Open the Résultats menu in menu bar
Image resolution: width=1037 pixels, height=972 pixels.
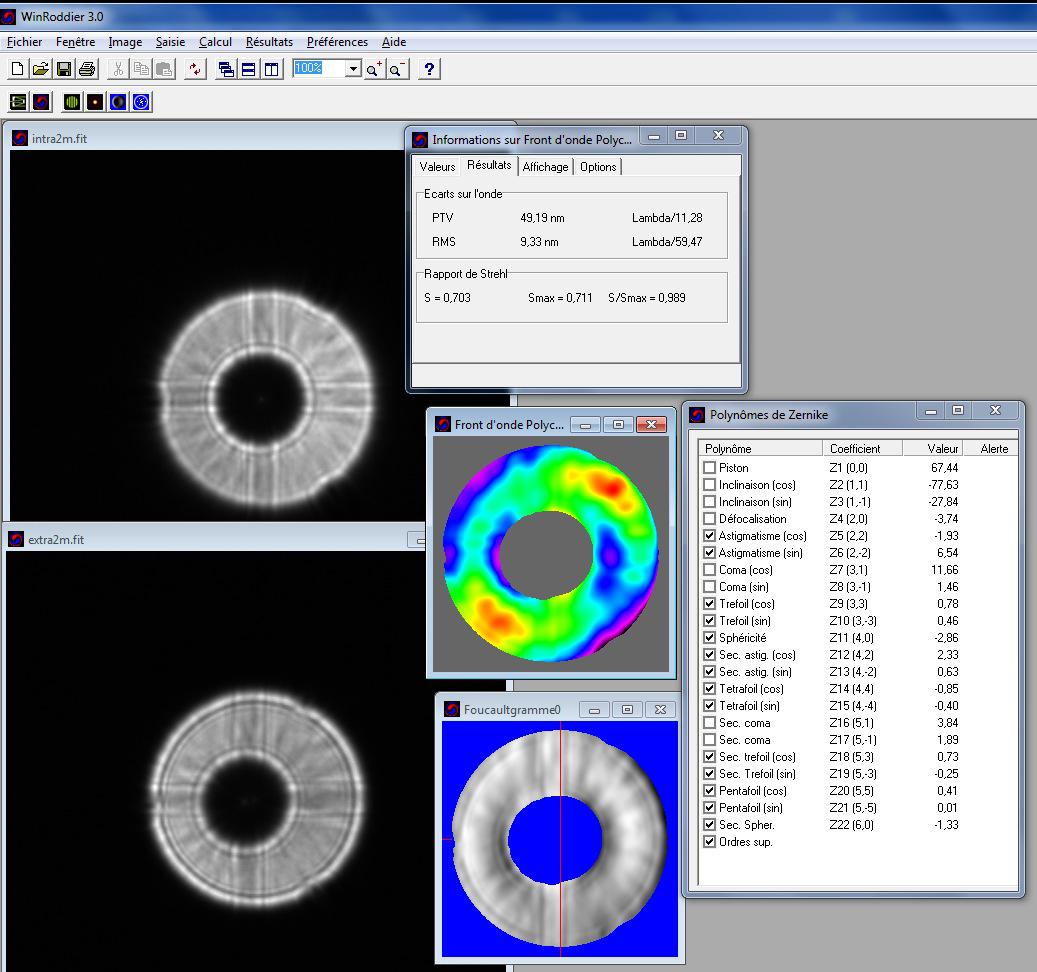coord(269,42)
